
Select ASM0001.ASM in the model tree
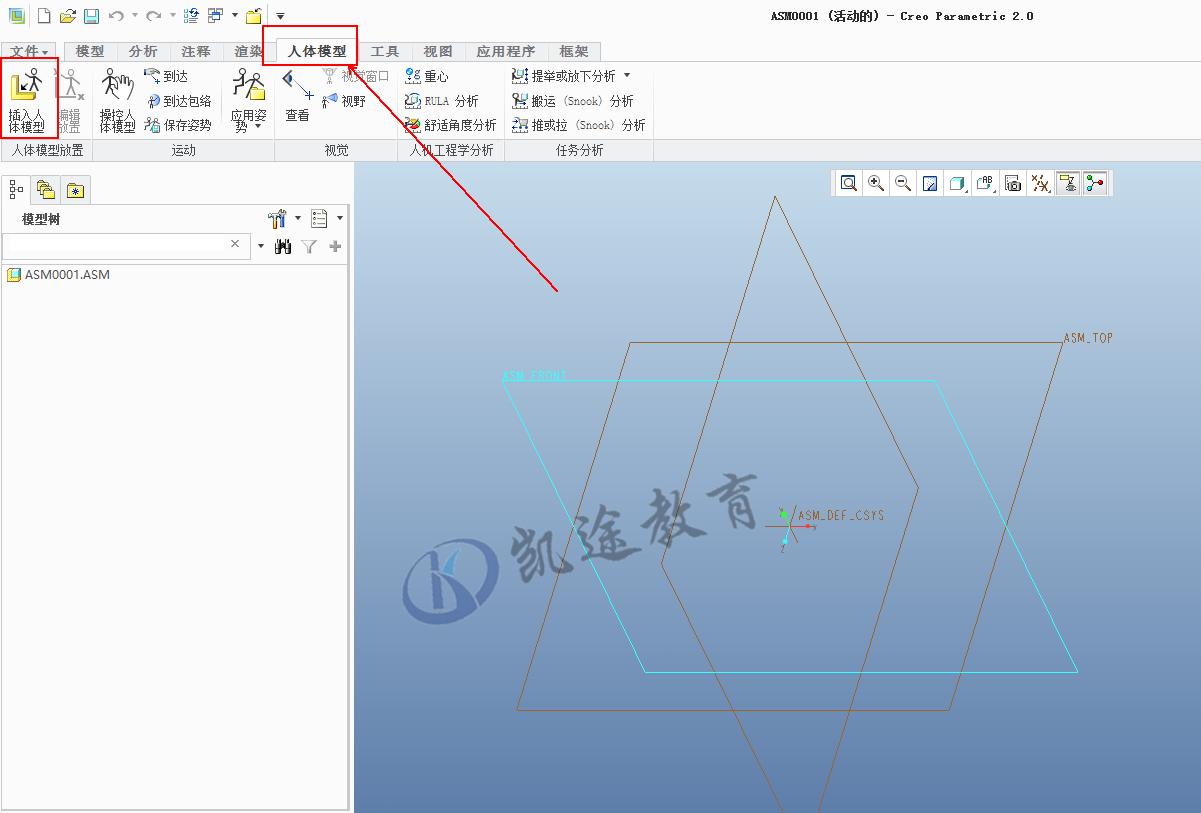[x=66, y=274]
